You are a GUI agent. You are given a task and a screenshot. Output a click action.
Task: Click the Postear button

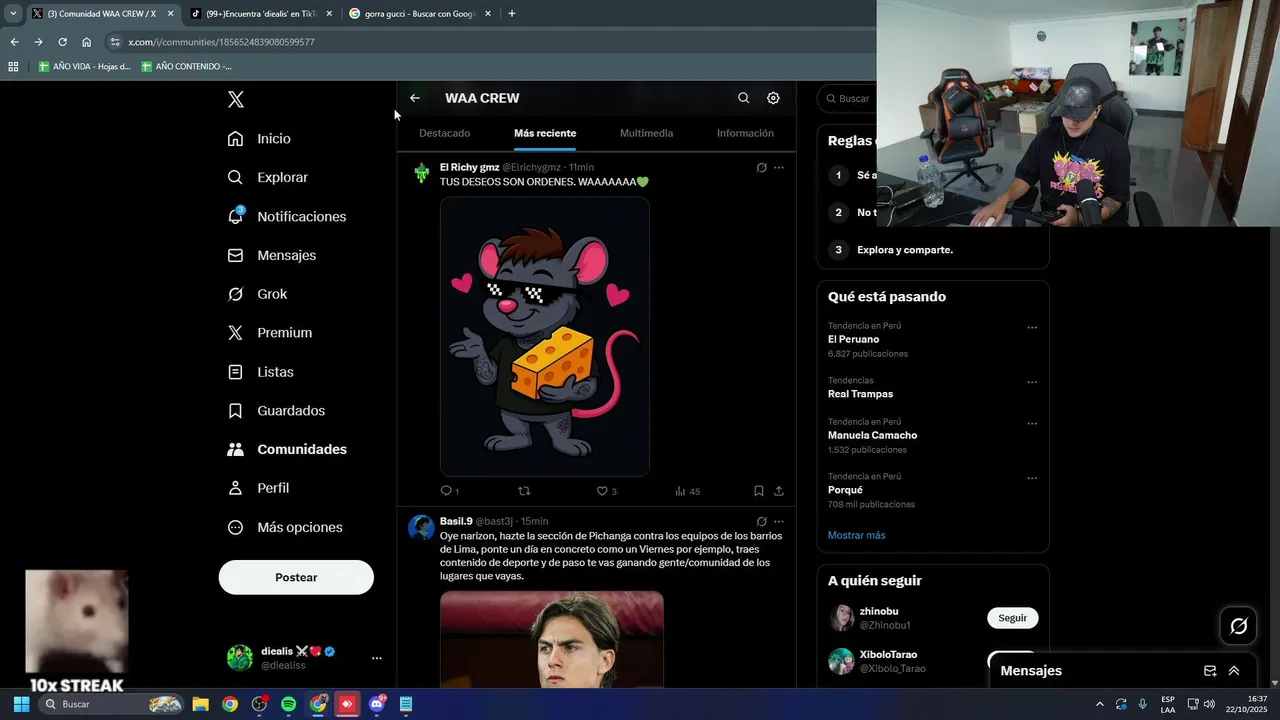tap(296, 577)
